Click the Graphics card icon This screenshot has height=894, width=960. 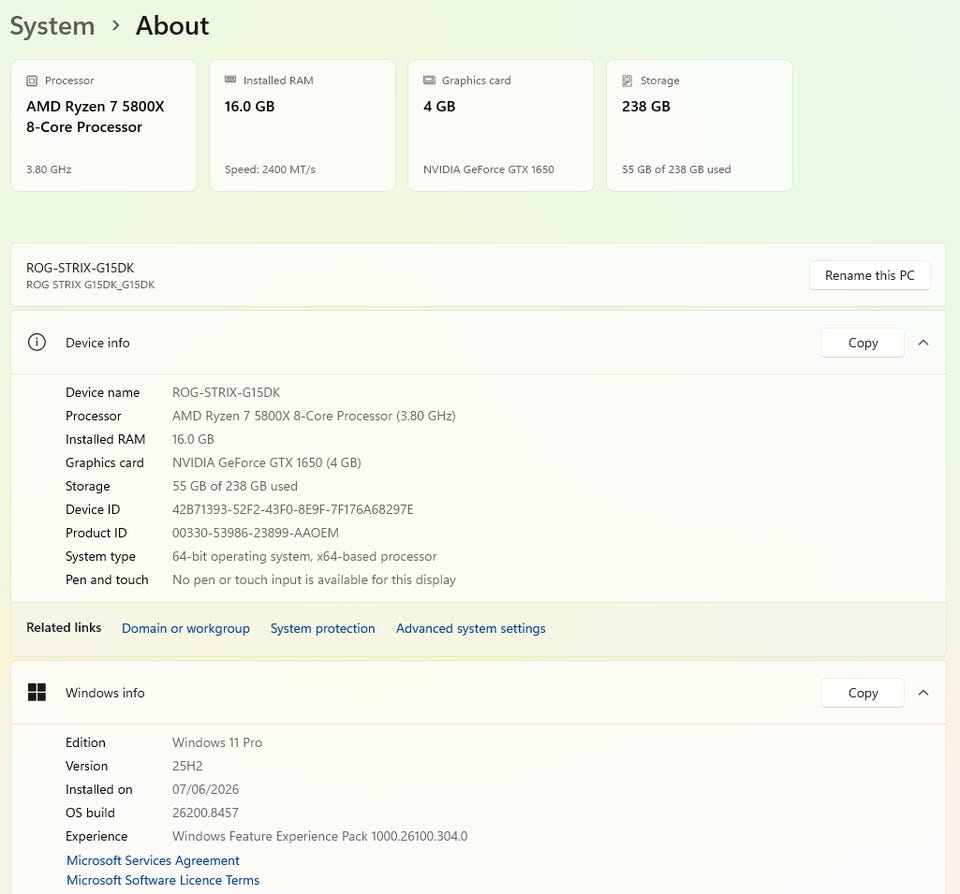click(x=429, y=80)
